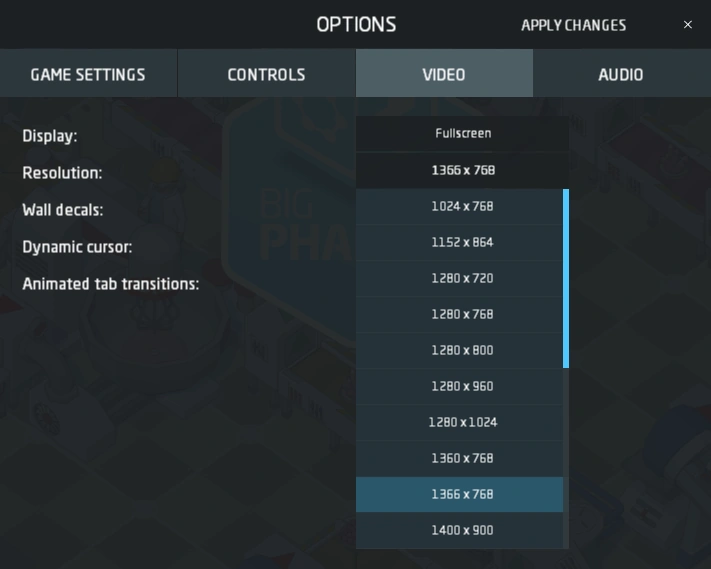The height and width of the screenshot is (569, 711).
Task: Switch to the Game Settings tab
Action: (88, 75)
